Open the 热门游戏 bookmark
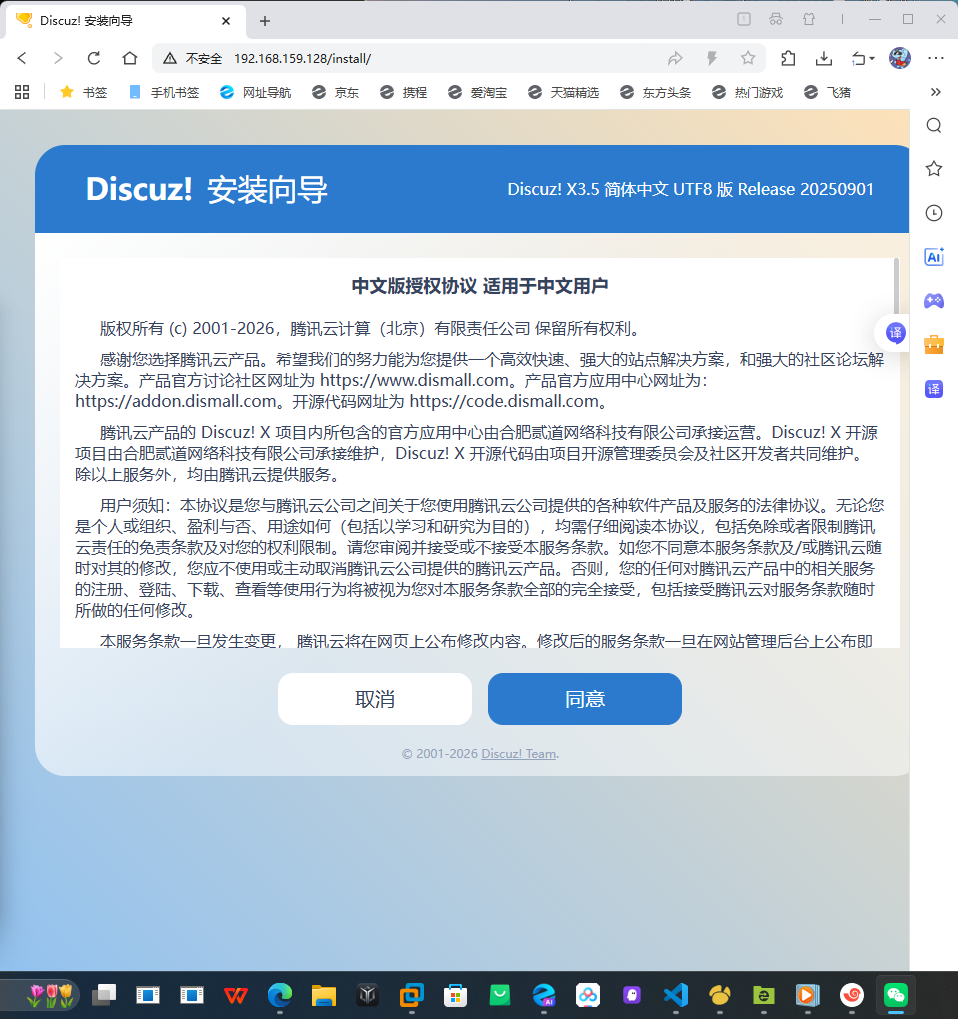Screen dimensions: 958x1019 click(747, 92)
